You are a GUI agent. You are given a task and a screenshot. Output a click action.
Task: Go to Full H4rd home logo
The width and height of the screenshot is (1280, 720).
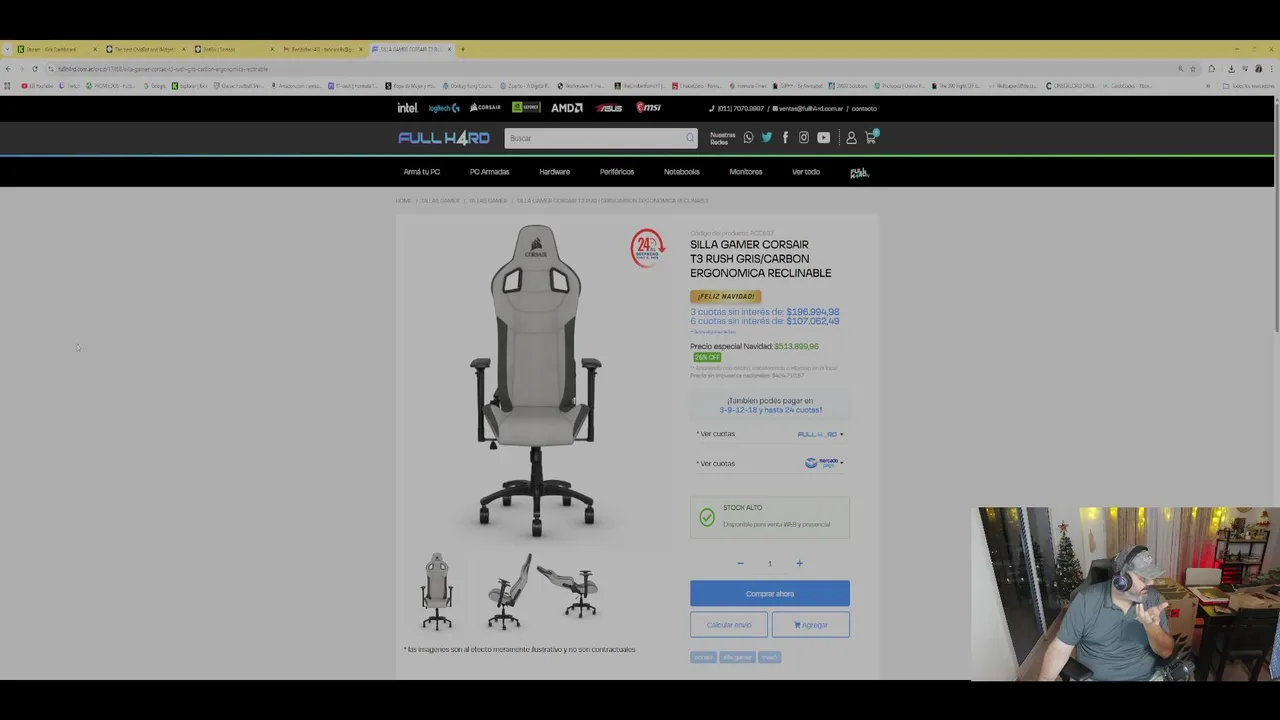point(444,138)
